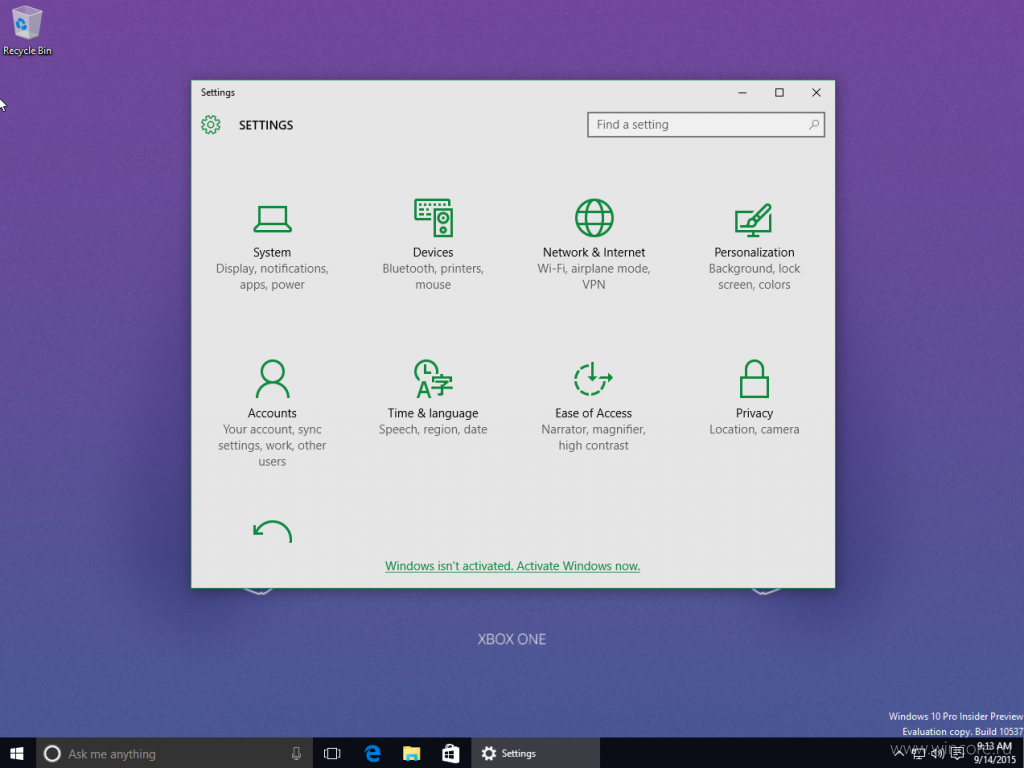Open the Recycle Bin desktop icon

point(27,31)
